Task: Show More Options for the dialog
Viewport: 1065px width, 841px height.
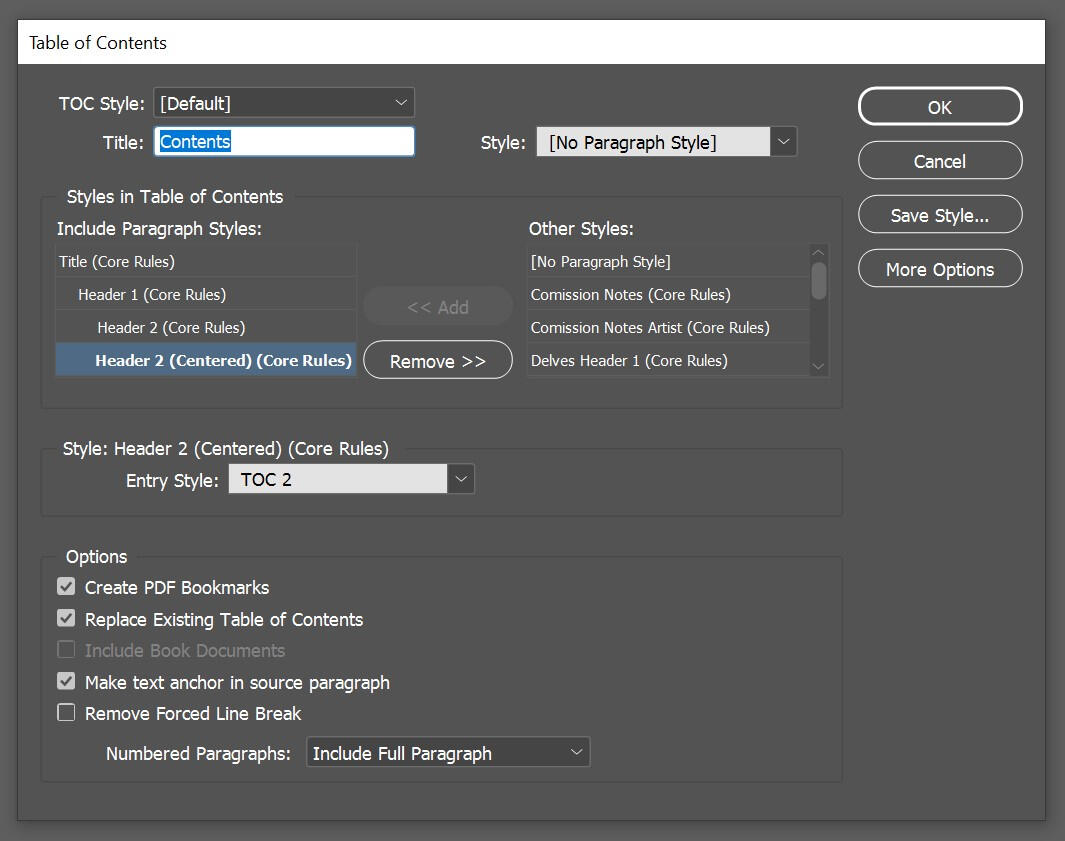Action: (x=939, y=268)
